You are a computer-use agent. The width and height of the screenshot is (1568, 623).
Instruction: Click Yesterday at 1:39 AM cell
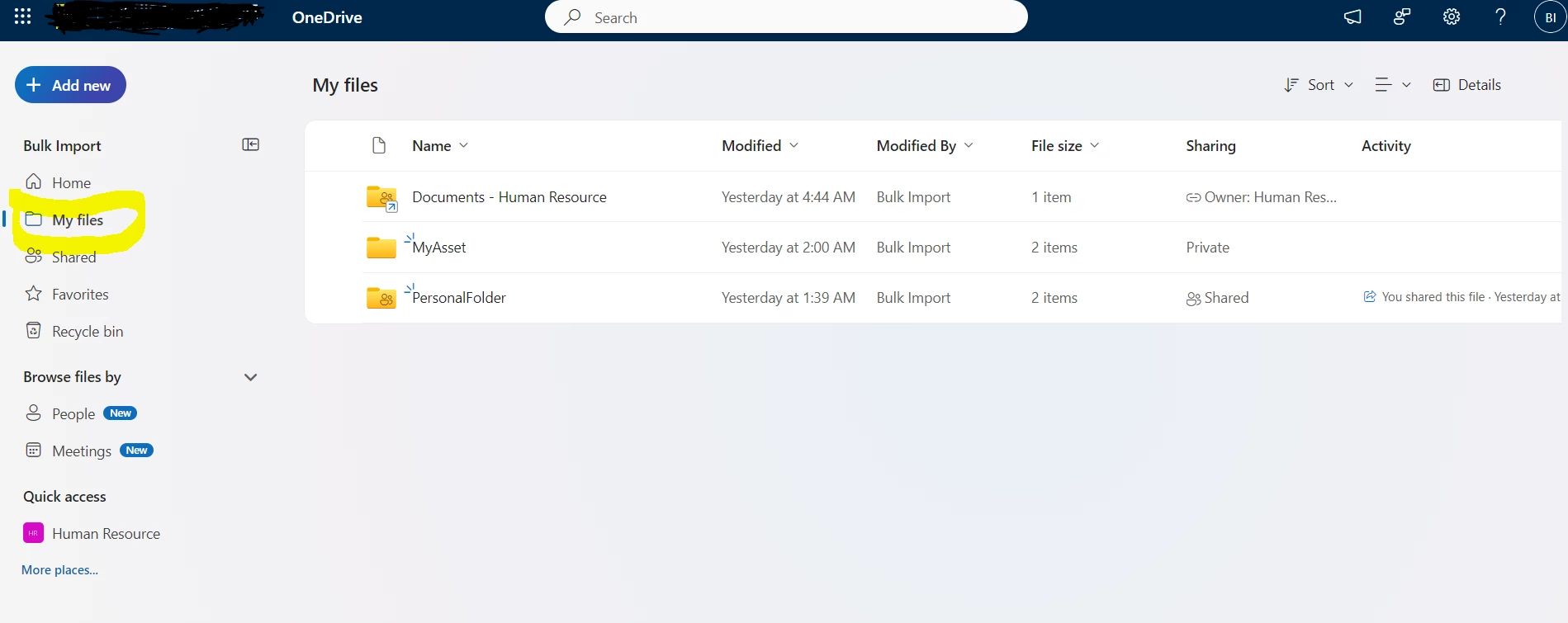[788, 298]
